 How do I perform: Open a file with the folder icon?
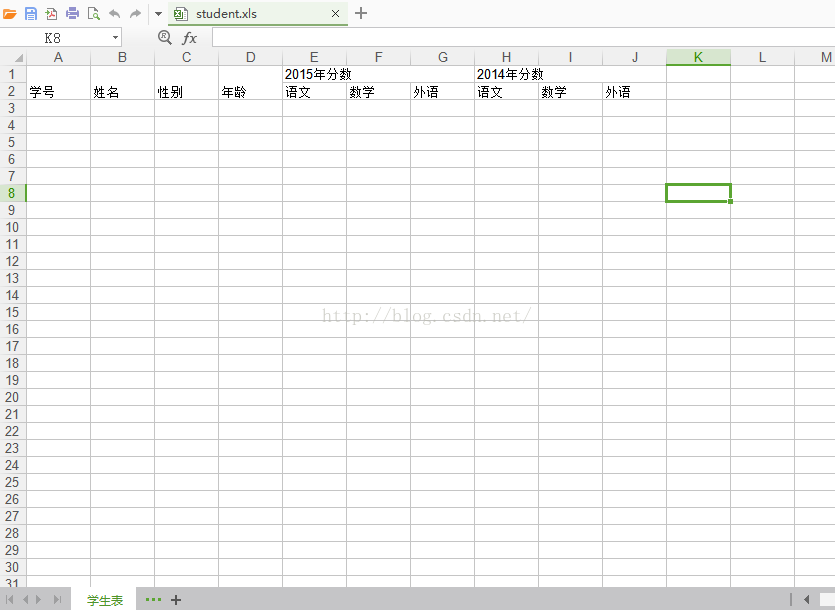tap(10, 14)
